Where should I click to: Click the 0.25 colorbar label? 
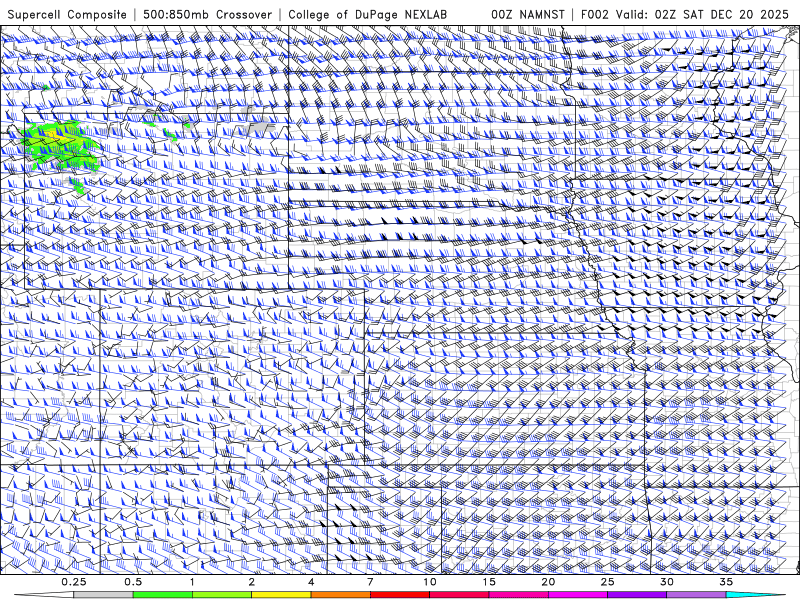[x=74, y=582]
